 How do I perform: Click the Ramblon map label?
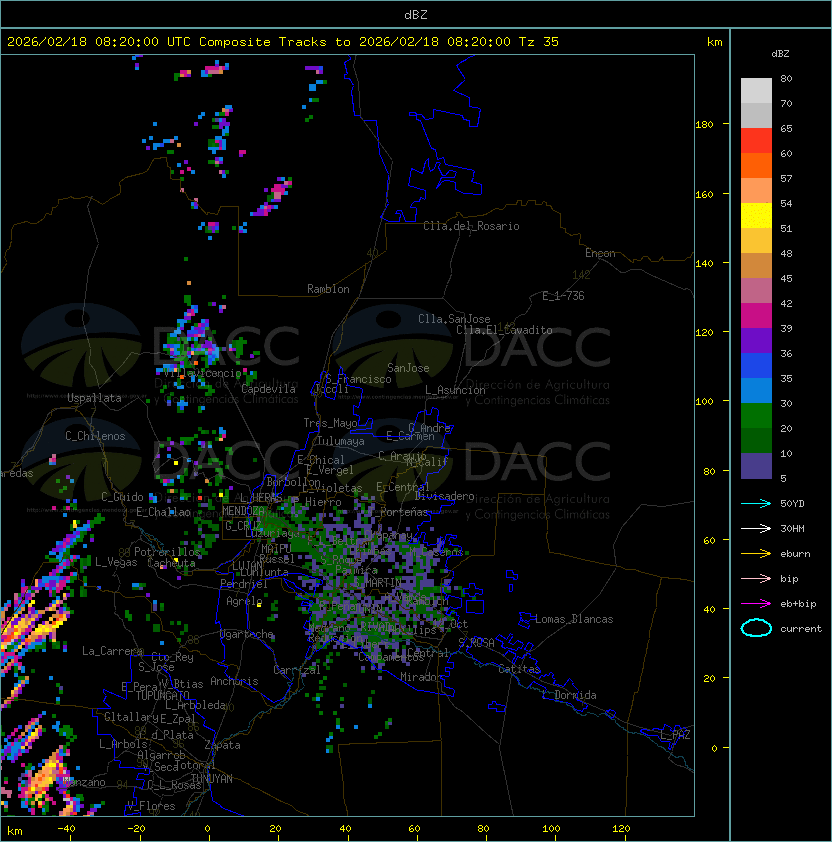(x=328, y=289)
